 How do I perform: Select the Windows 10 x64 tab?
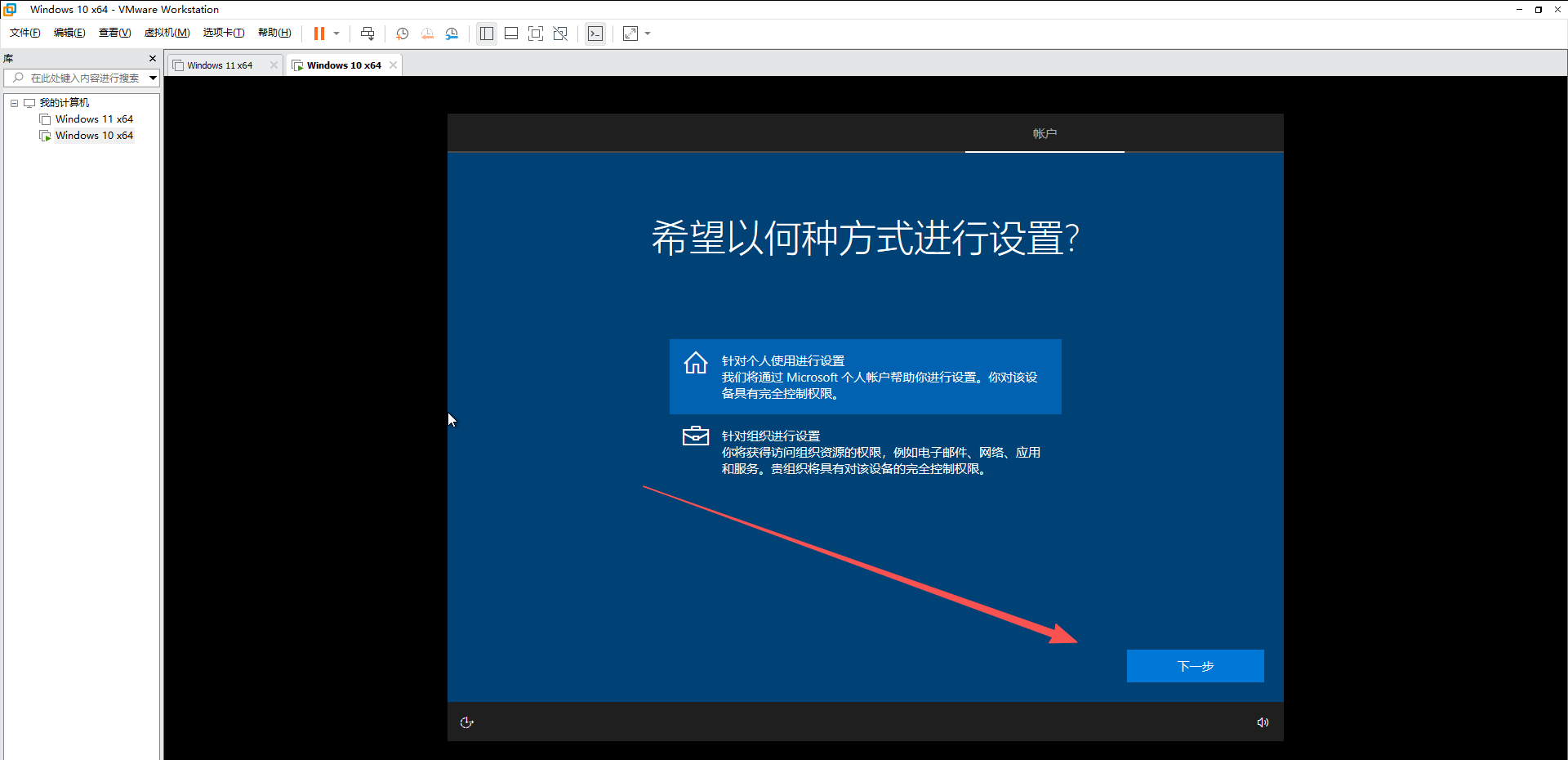[x=344, y=65]
